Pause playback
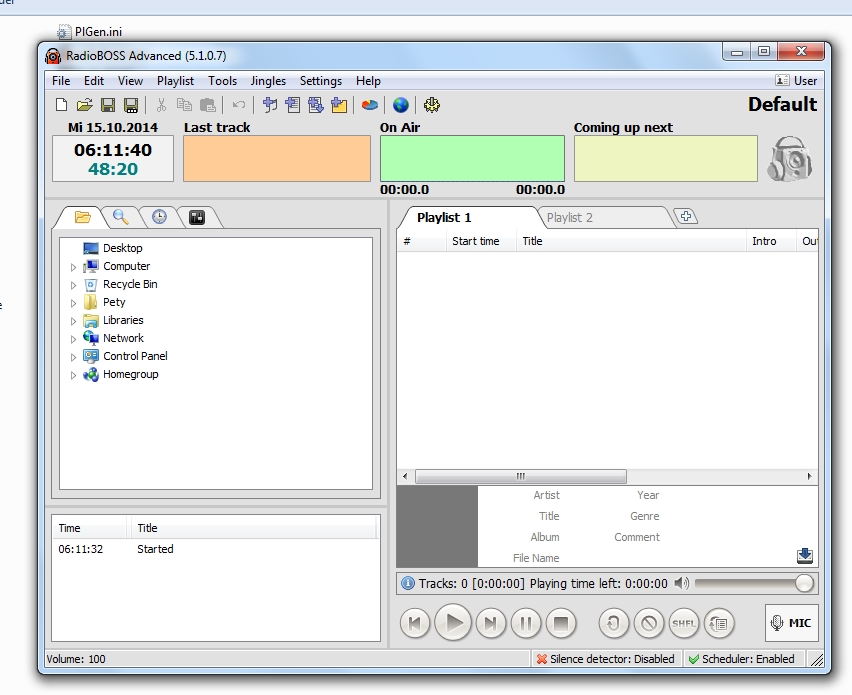 (x=525, y=623)
